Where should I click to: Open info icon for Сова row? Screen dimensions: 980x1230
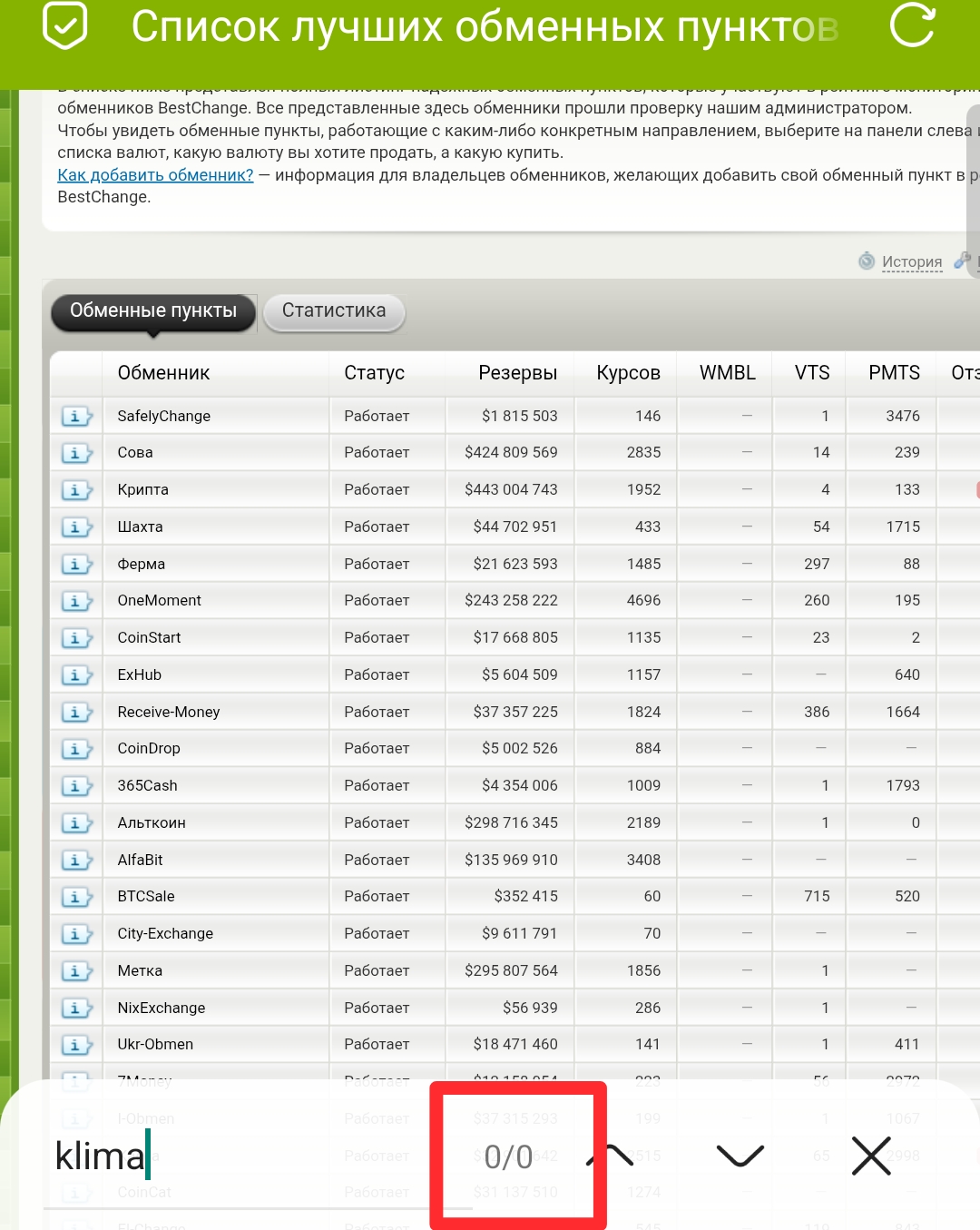tap(76, 453)
